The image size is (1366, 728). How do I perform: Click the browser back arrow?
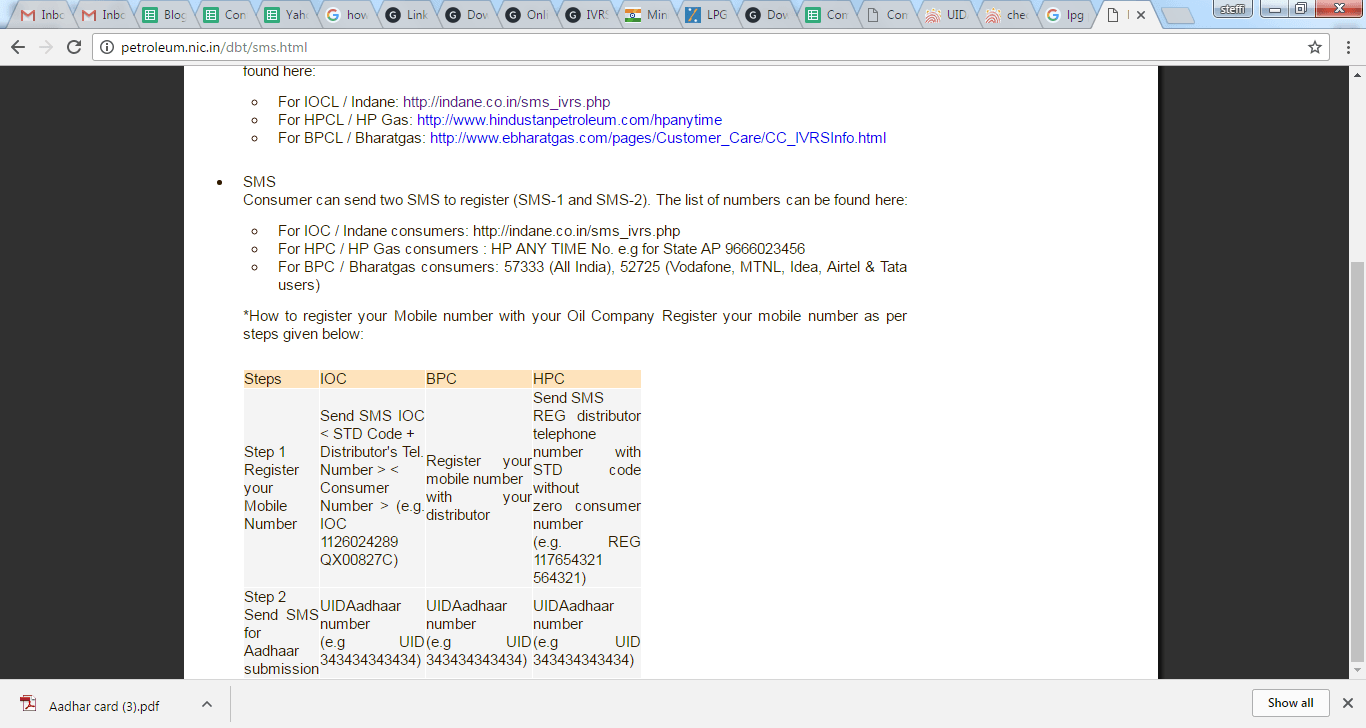18,47
